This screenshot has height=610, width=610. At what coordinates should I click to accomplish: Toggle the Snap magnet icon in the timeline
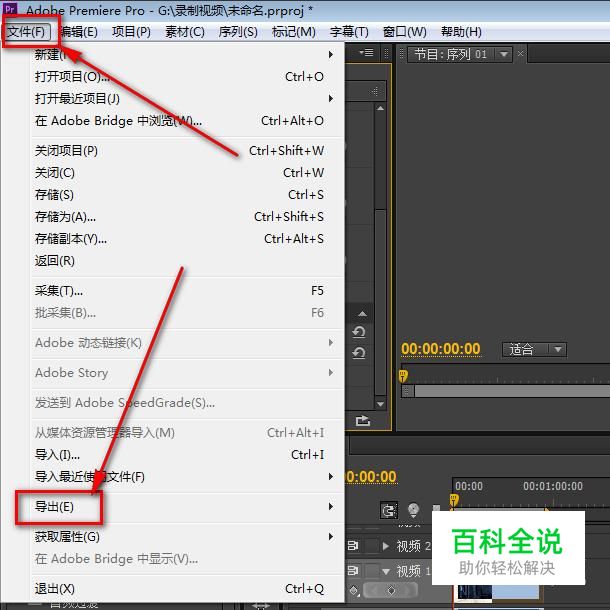pos(389,510)
